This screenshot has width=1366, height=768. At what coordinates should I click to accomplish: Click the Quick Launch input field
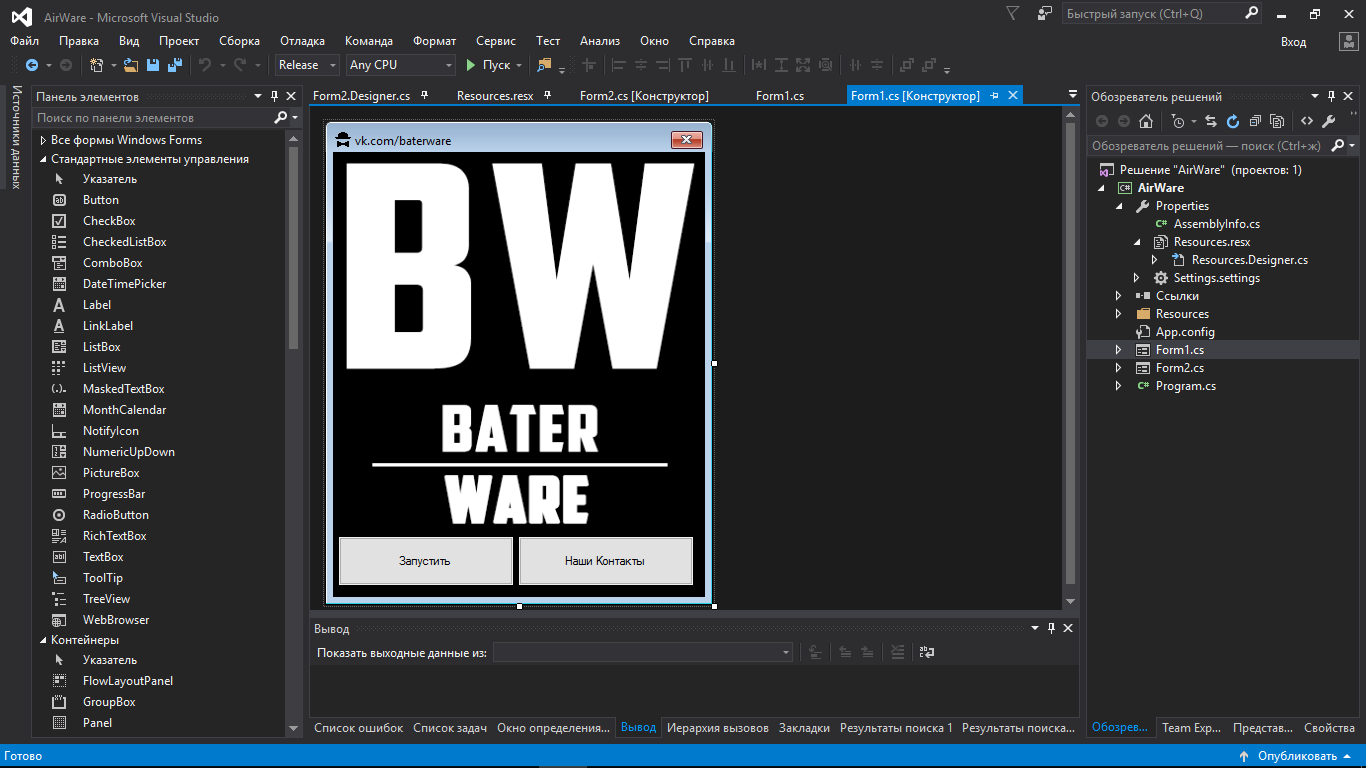click(x=1152, y=14)
